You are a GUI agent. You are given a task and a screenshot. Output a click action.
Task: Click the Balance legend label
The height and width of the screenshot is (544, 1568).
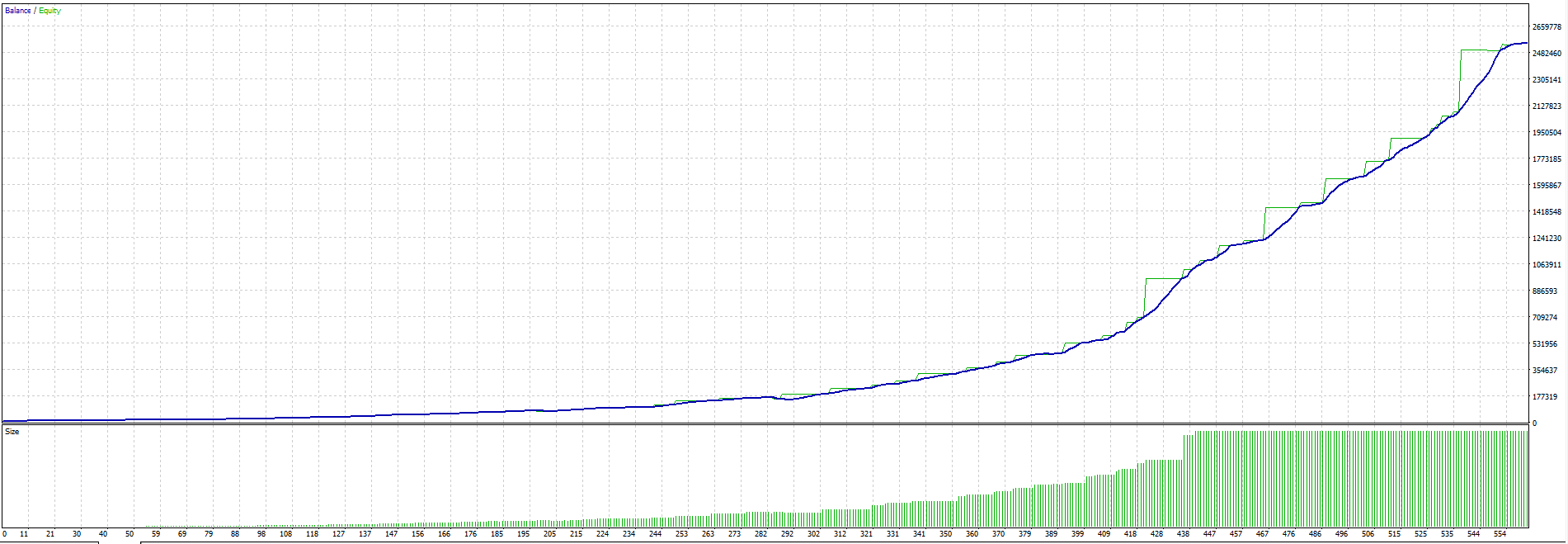click(18, 11)
